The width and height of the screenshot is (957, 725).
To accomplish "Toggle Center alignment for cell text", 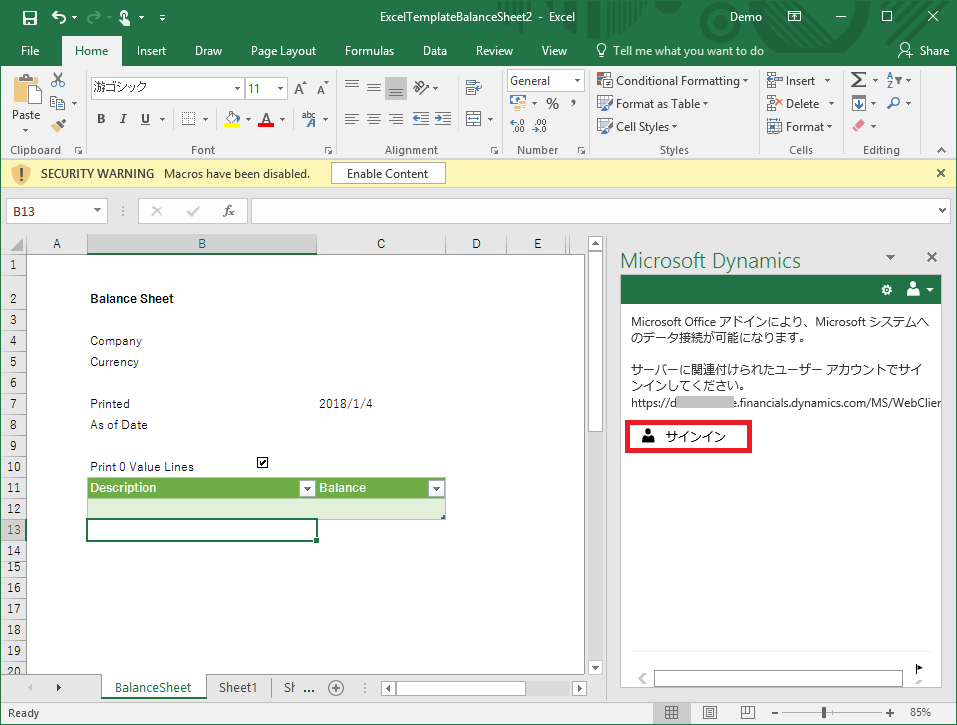I will point(374,119).
